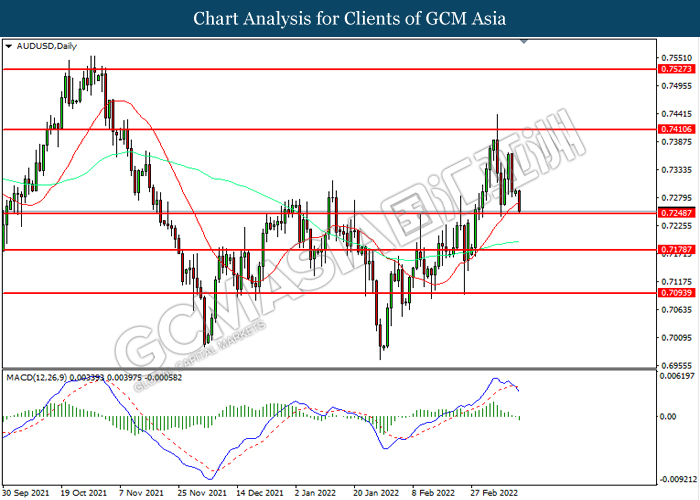Click the 14 Dec 2021 date label
Screen dimensions: 700x500
260,493
